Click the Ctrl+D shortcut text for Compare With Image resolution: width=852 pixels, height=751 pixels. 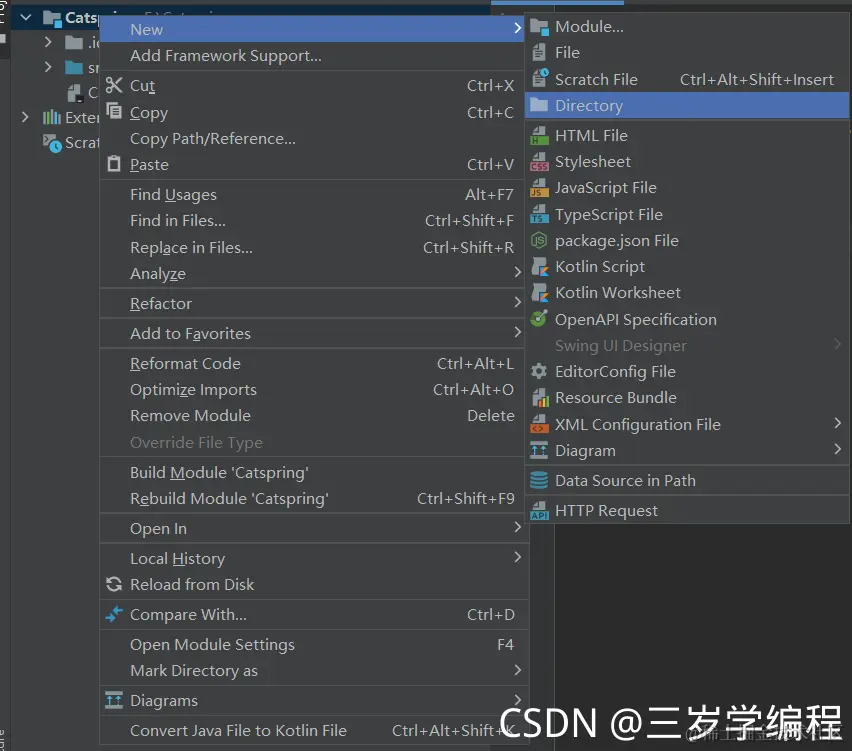click(x=491, y=615)
